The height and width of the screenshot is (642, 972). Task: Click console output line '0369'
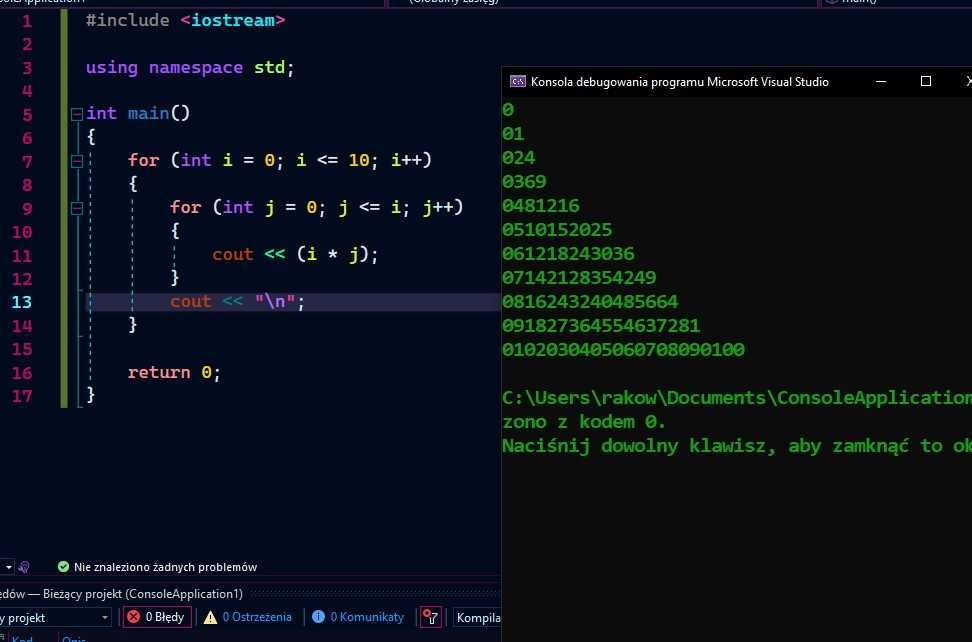[x=524, y=182]
